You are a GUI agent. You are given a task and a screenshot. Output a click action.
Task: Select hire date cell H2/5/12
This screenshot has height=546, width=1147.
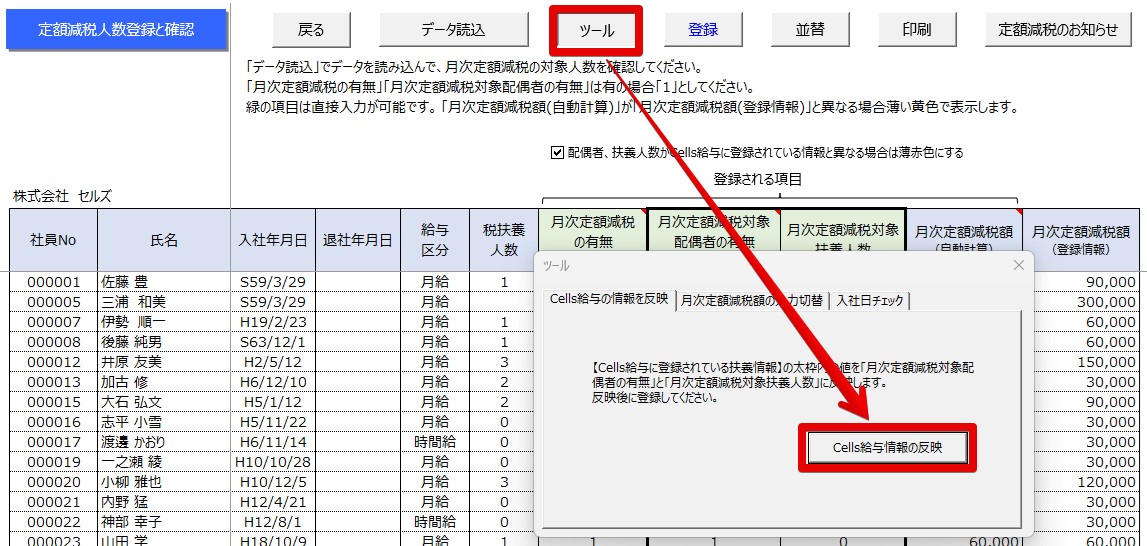point(273,362)
